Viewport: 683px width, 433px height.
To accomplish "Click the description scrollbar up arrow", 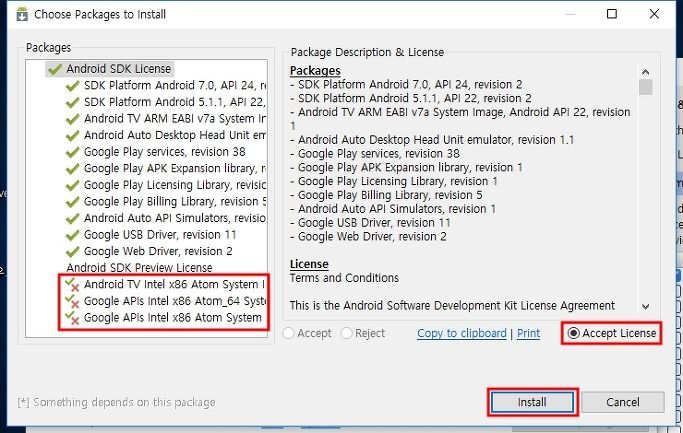I will [646, 72].
